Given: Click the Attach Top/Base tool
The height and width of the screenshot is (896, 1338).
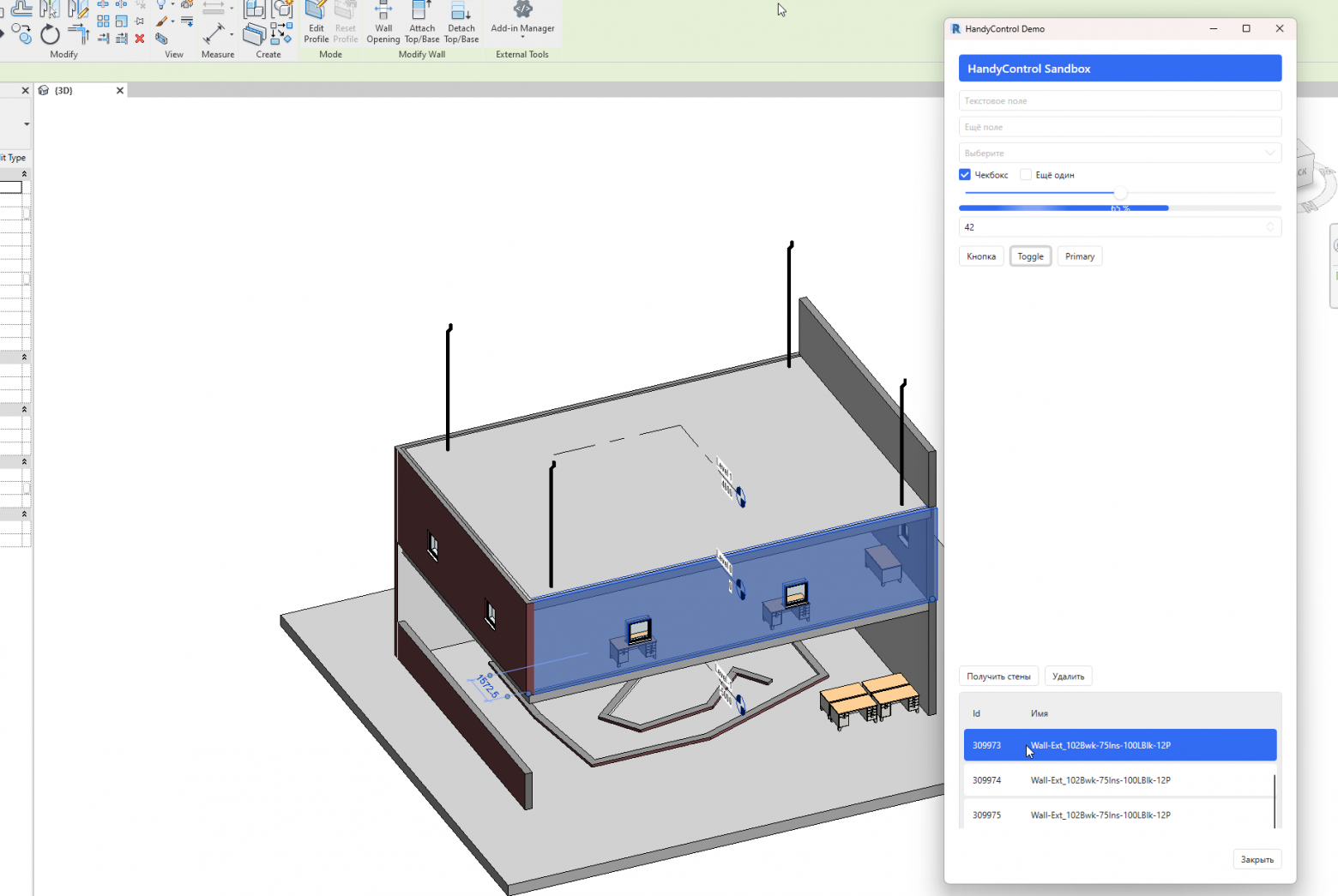Looking at the screenshot, I should [421, 23].
